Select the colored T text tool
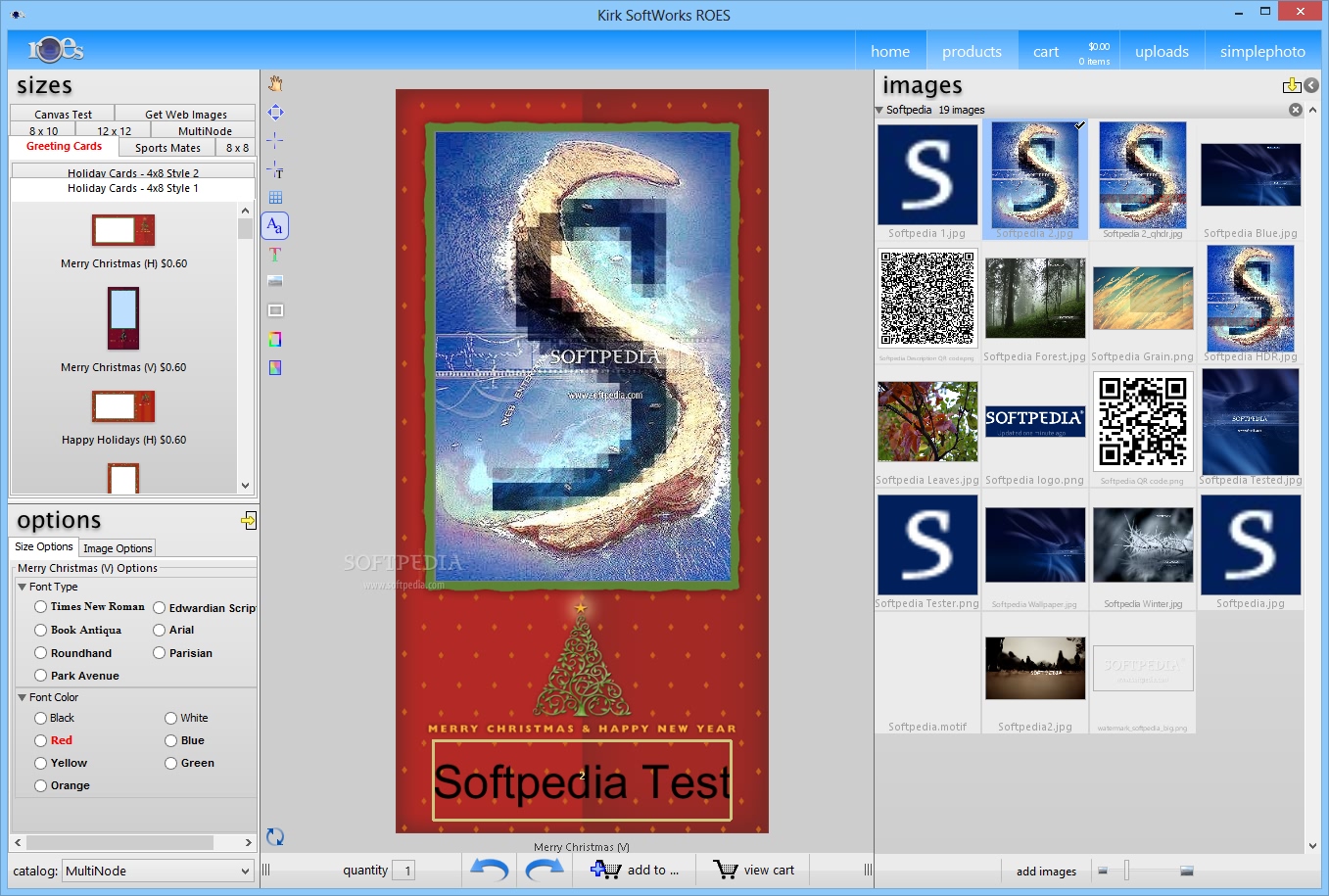Image resolution: width=1329 pixels, height=896 pixels. tap(275, 254)
